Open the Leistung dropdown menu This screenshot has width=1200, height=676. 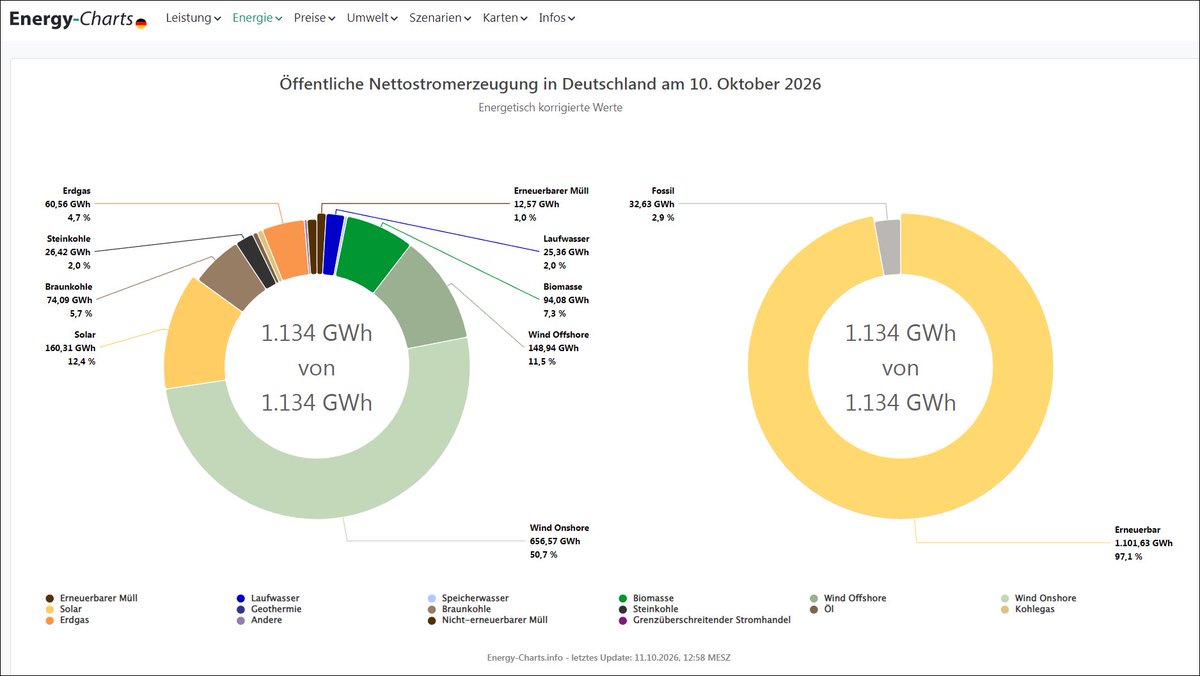[x=193, y=18]
